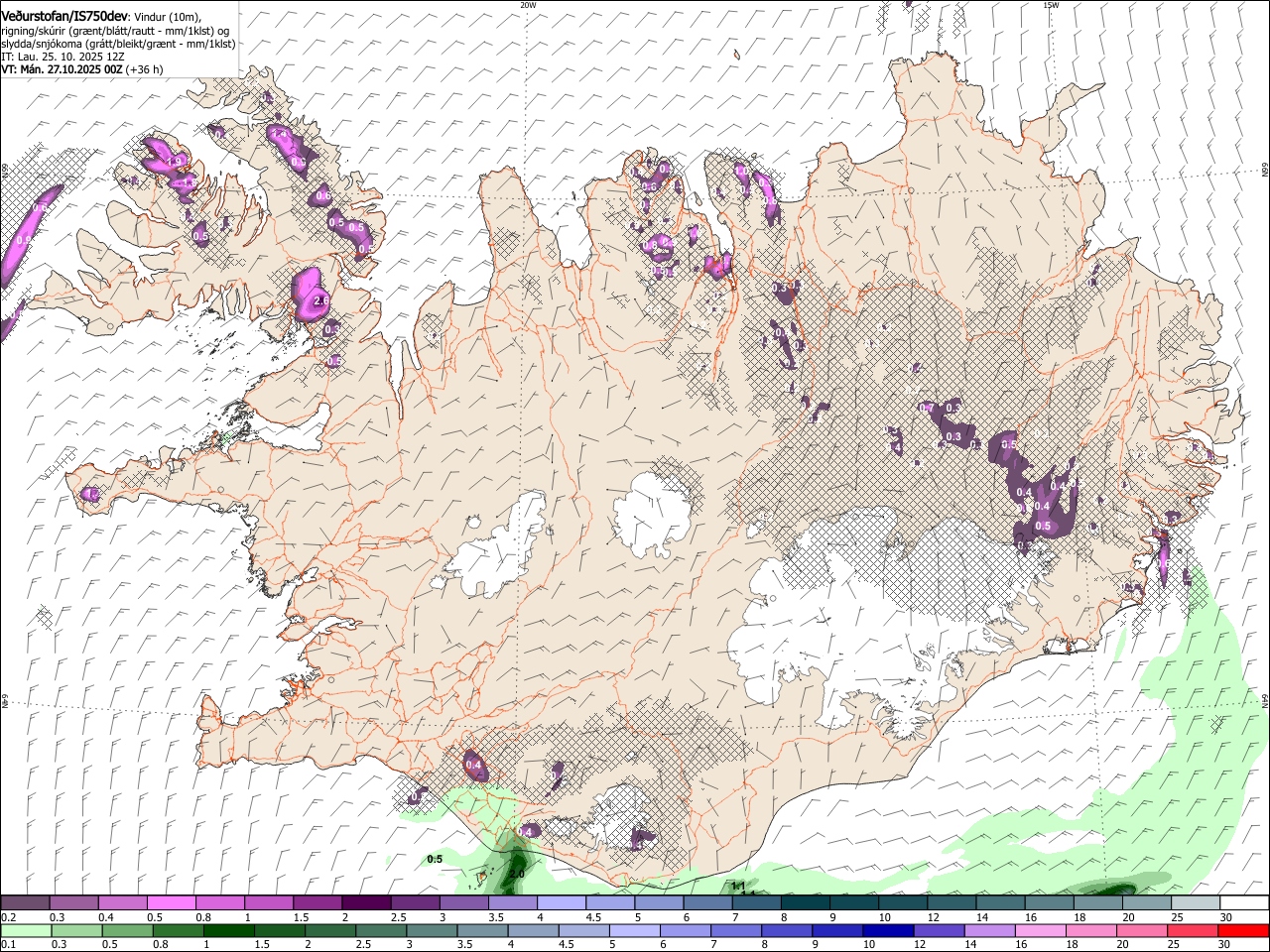Screen dimensions: 1270x952
Task: Select the pale green 0.1–0.3 swatch in green scale
Action: [26, 931]
